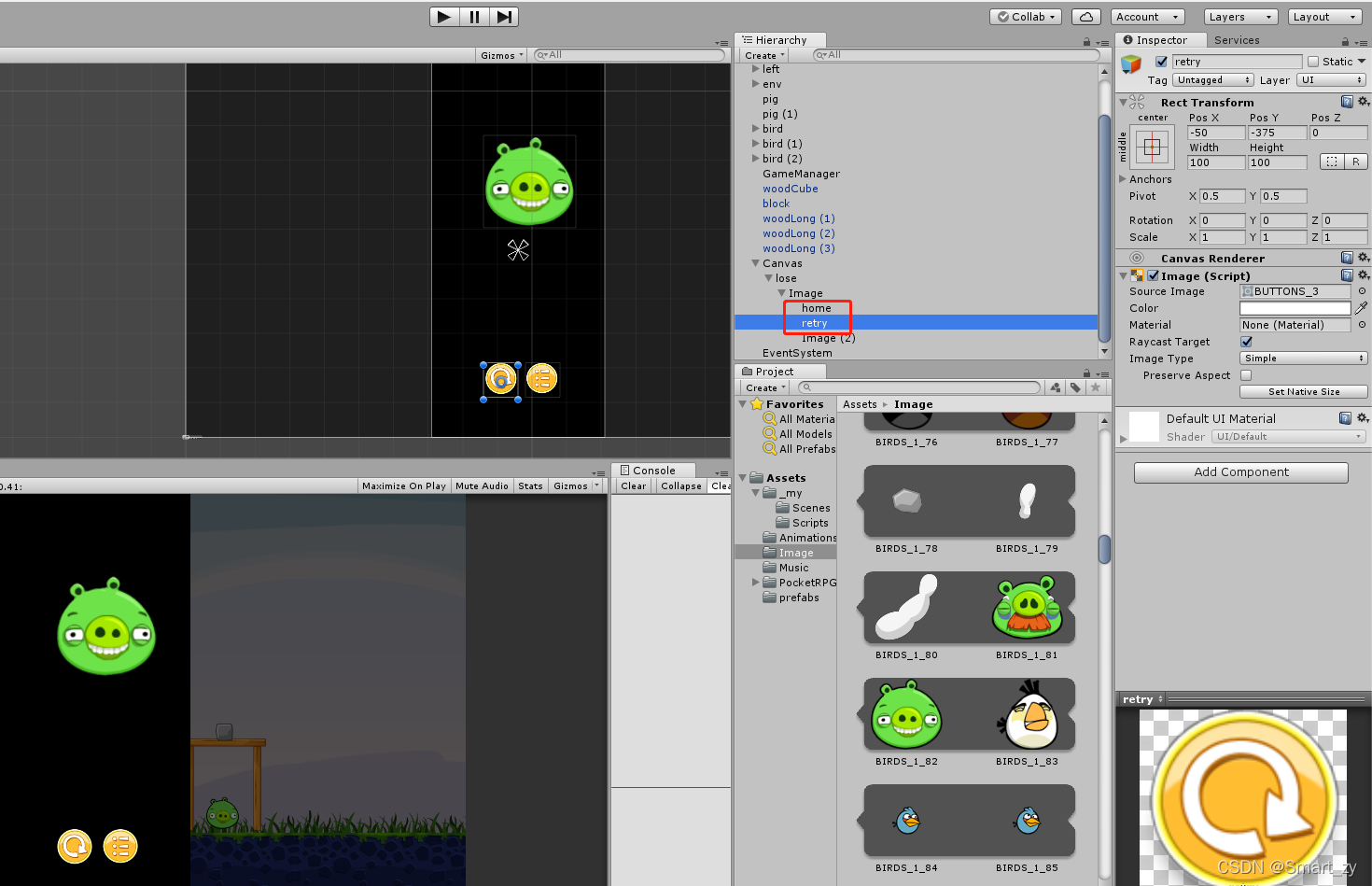This screenshot has width=1372, height=886.
Task: Click the raw edit mode R button
Action: pyautogui.click(x=1355, y=162)
